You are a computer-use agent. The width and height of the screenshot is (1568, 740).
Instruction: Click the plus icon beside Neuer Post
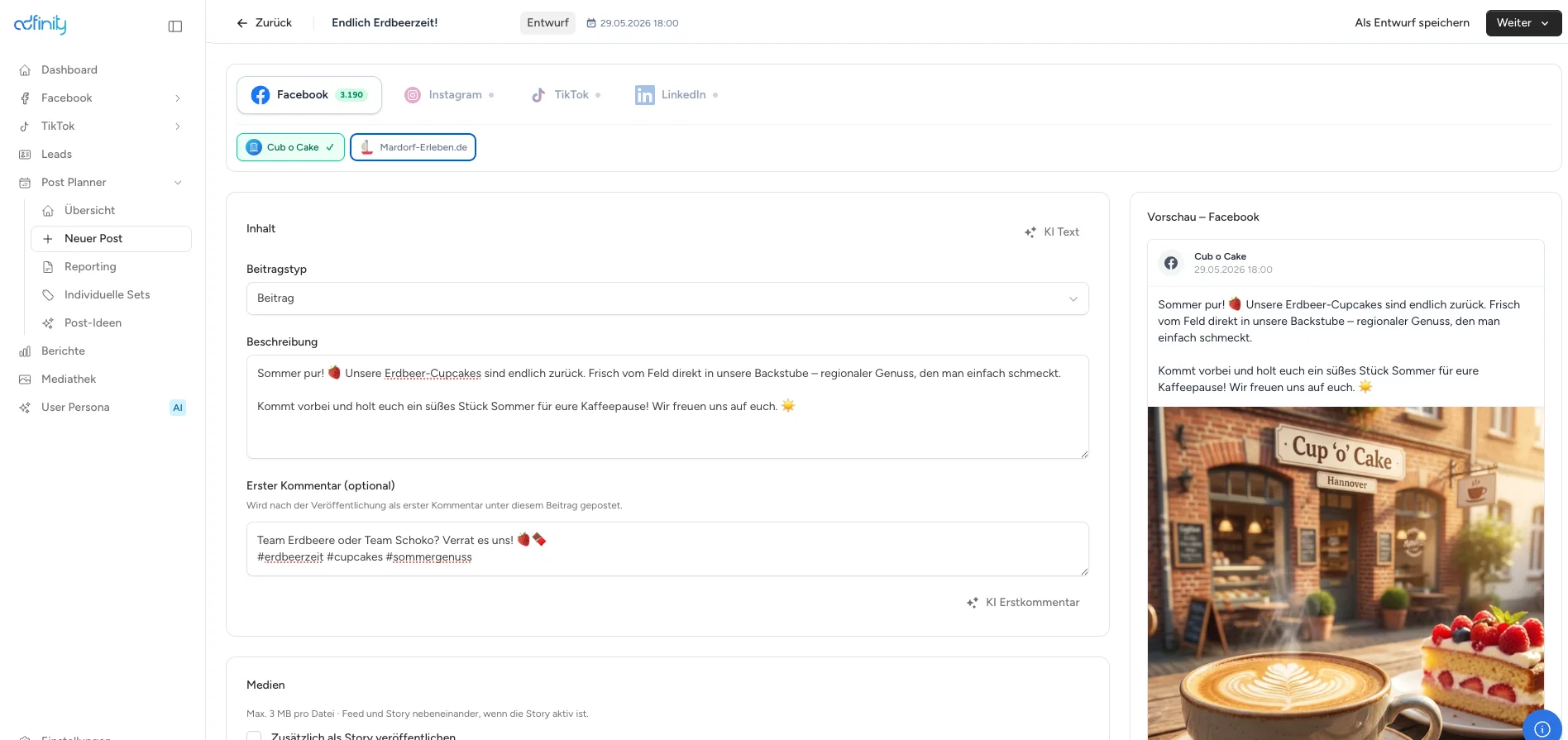48,239
